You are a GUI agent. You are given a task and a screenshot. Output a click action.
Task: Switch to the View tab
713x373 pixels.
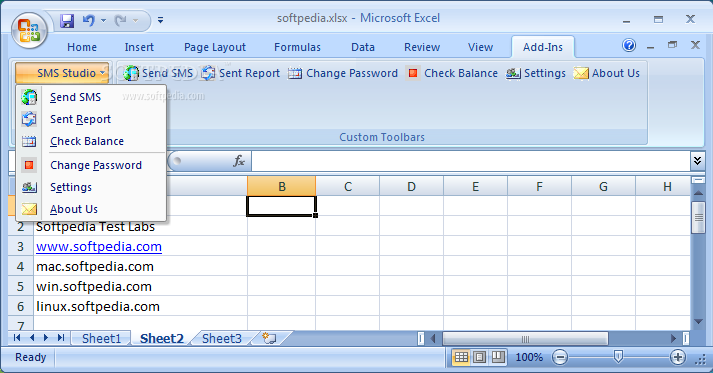coord(480,47)
